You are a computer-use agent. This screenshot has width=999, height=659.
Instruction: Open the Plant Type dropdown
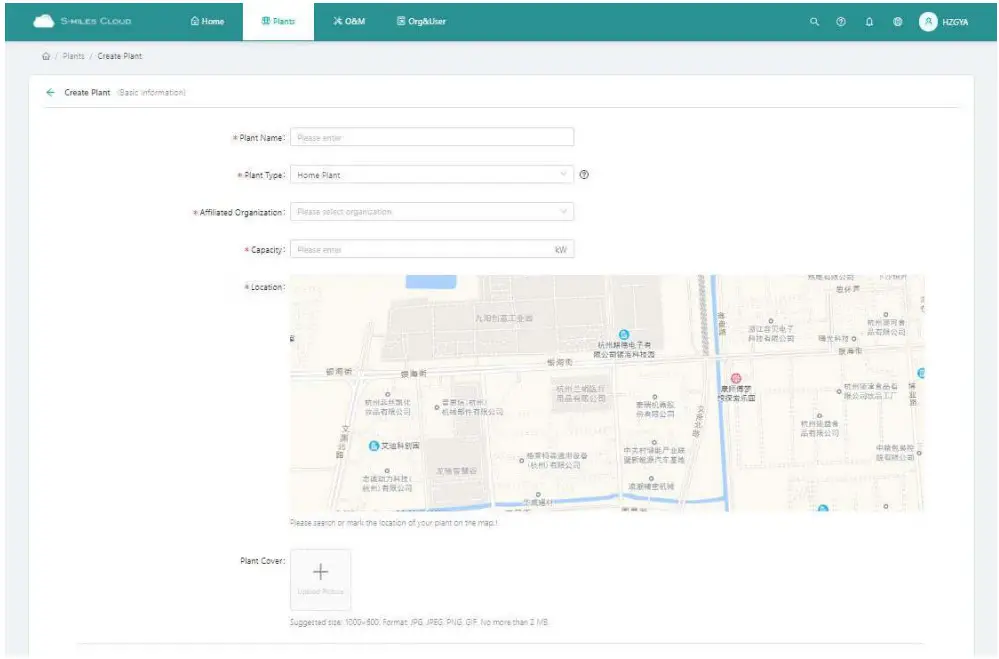pyautogui.click(x=432, y=174)
